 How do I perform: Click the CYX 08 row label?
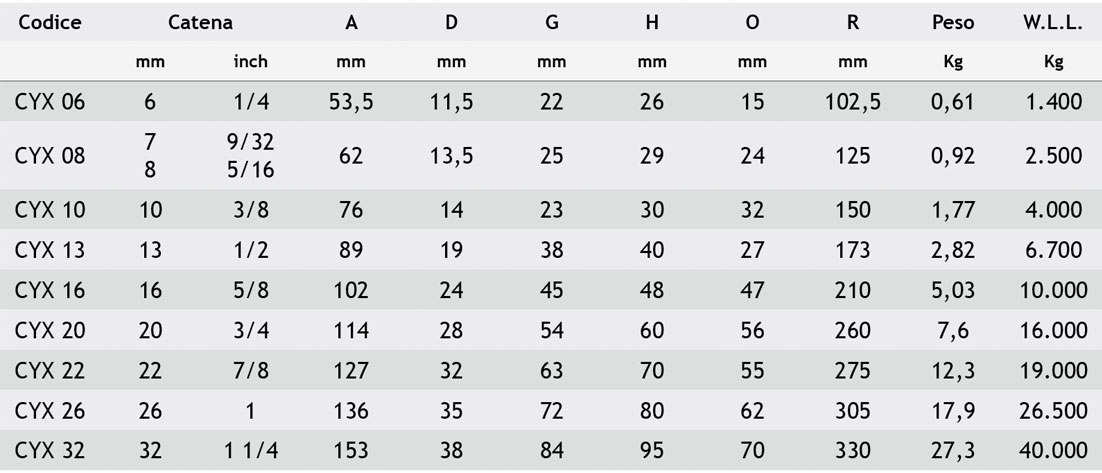tap(50, 156)
